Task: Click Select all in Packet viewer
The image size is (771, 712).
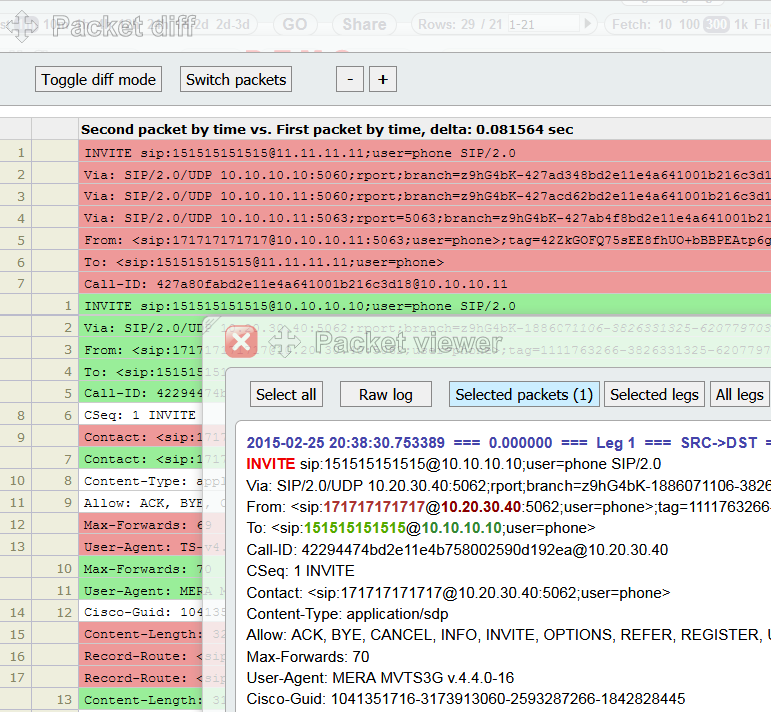Action: (x=286, y=395)
